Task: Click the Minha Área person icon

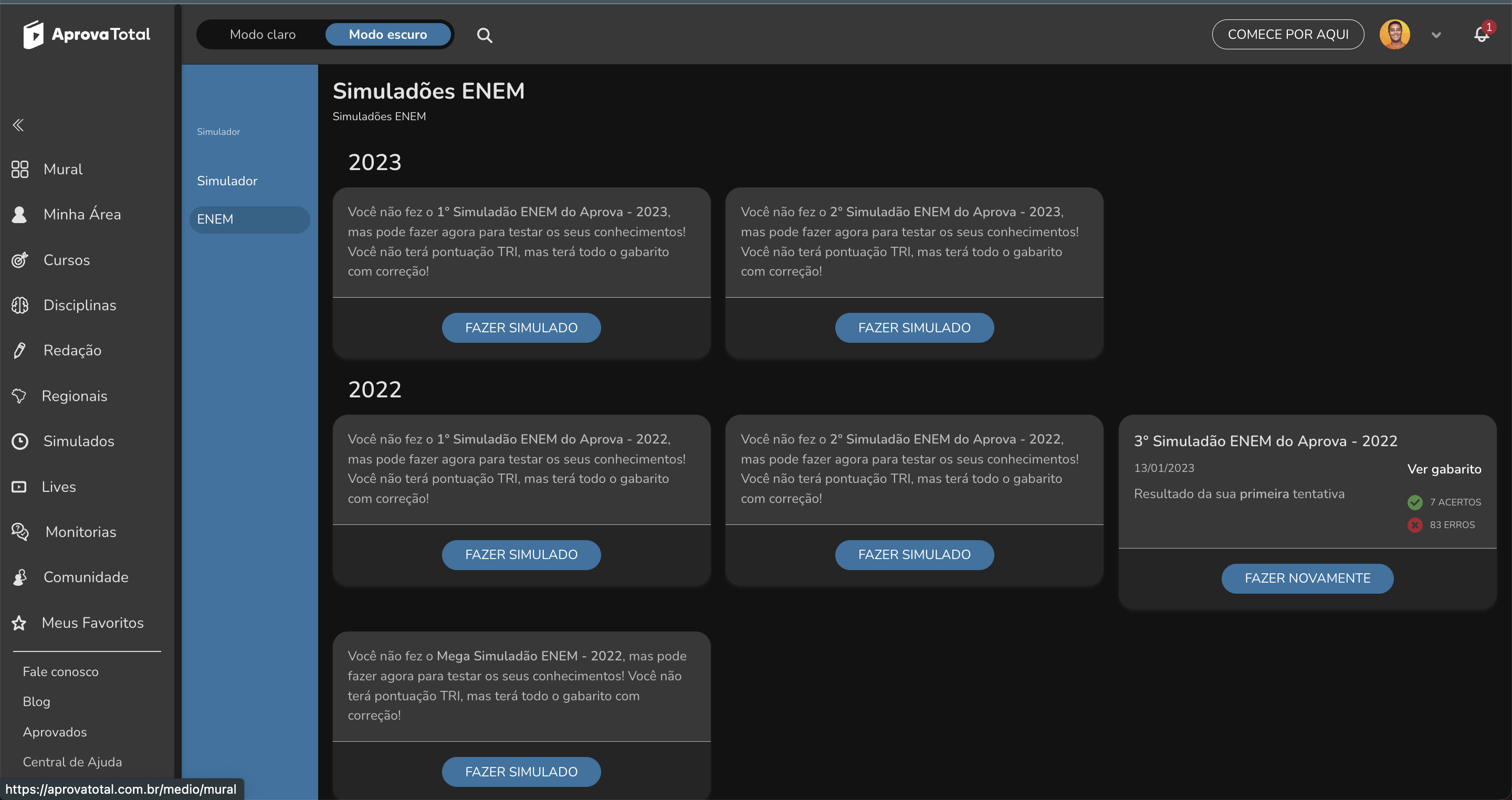Action: pos(19,215)
